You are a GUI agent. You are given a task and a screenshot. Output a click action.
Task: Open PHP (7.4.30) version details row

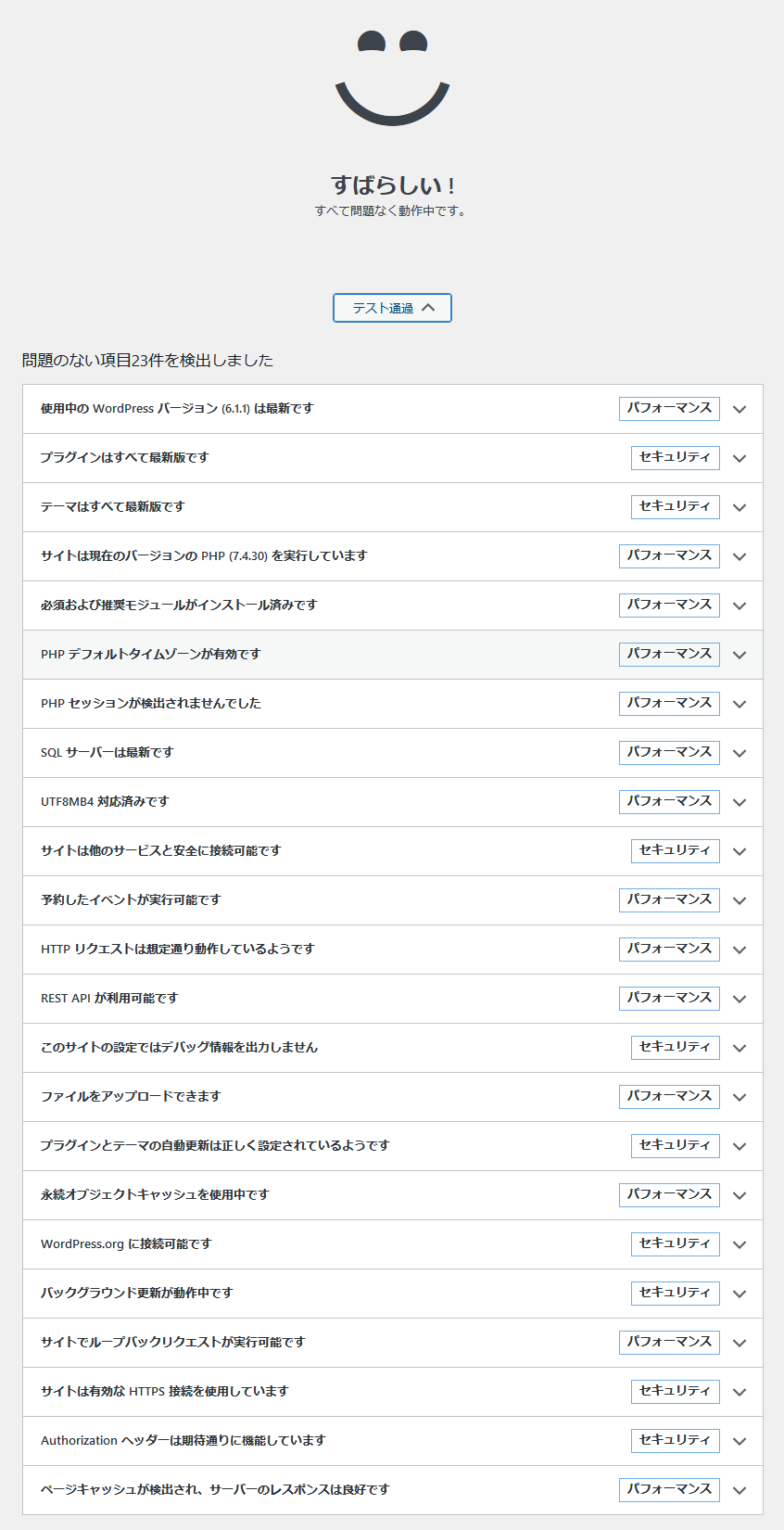pos(204,556)
